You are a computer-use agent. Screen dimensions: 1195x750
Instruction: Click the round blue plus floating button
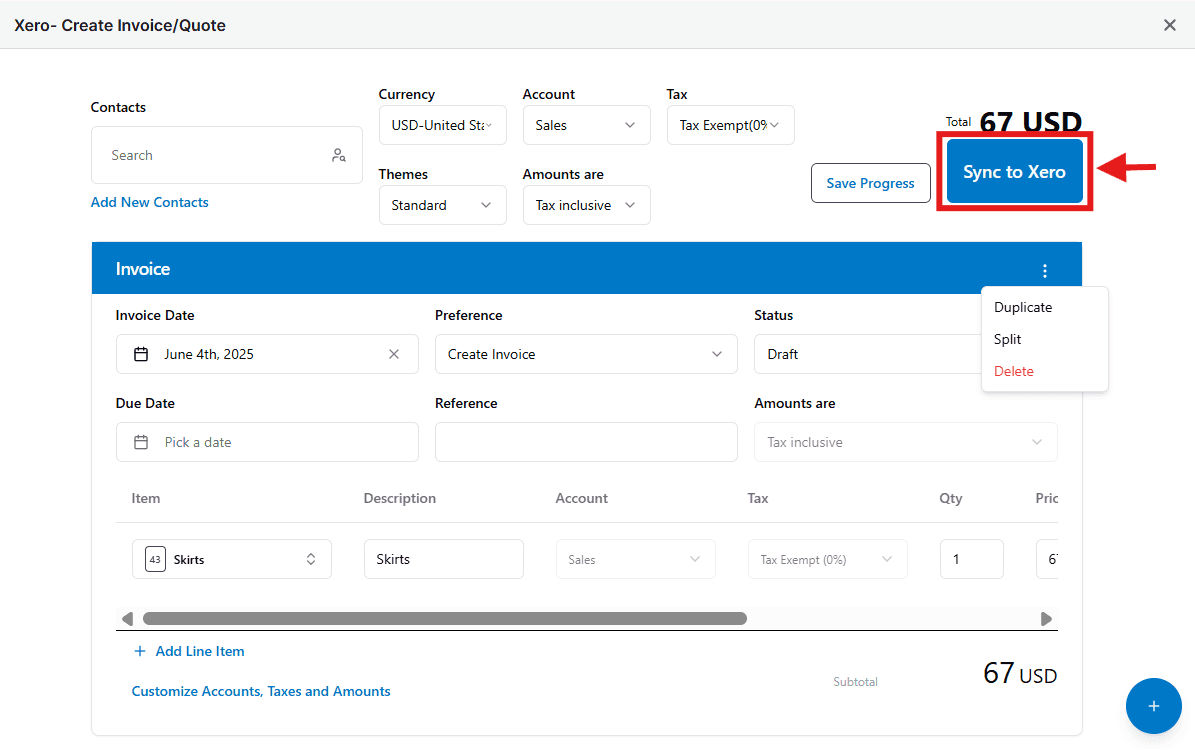pos(1153,707)
